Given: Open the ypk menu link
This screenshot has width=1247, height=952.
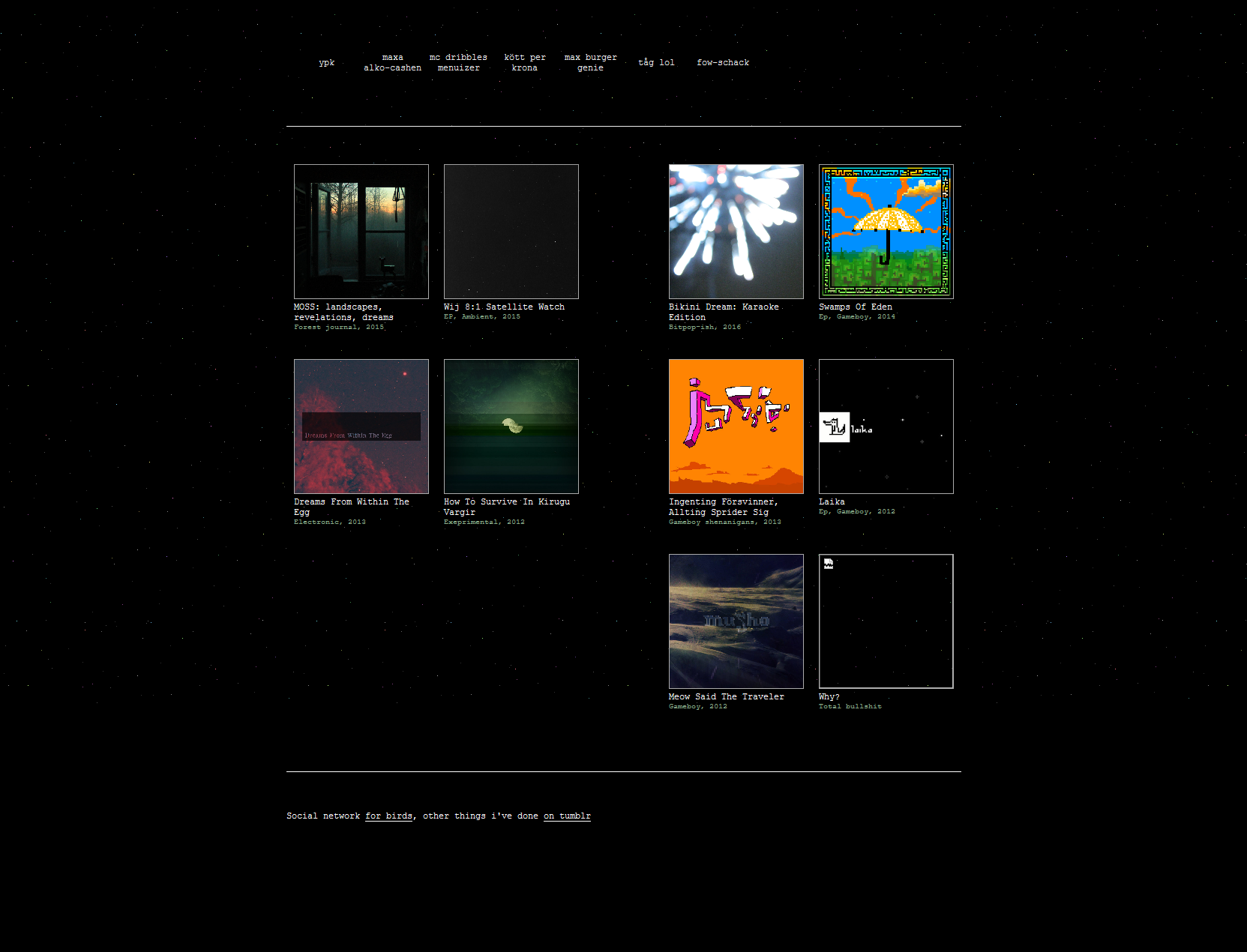Looking at the screenshot, I should pos(326,63).
